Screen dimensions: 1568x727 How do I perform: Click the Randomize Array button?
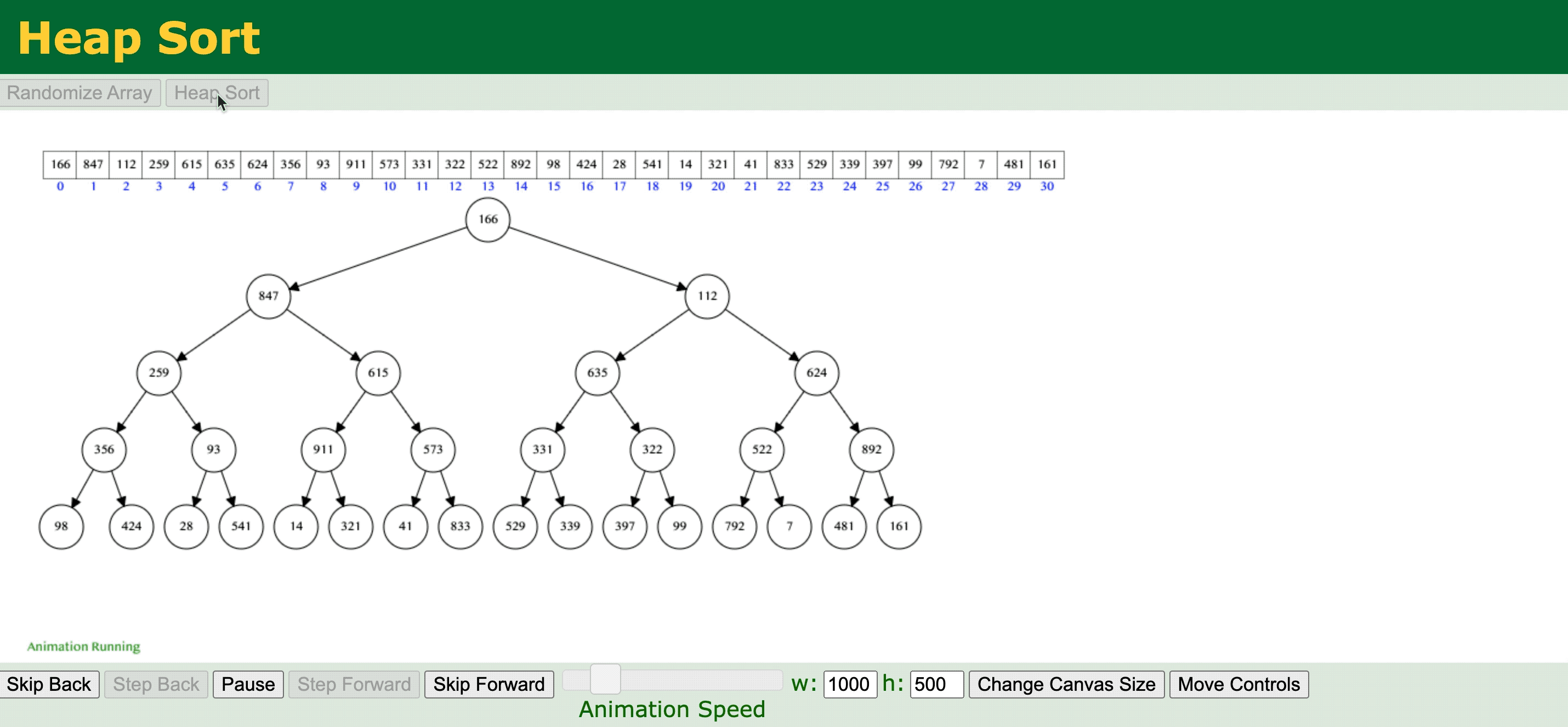(80, 94)
